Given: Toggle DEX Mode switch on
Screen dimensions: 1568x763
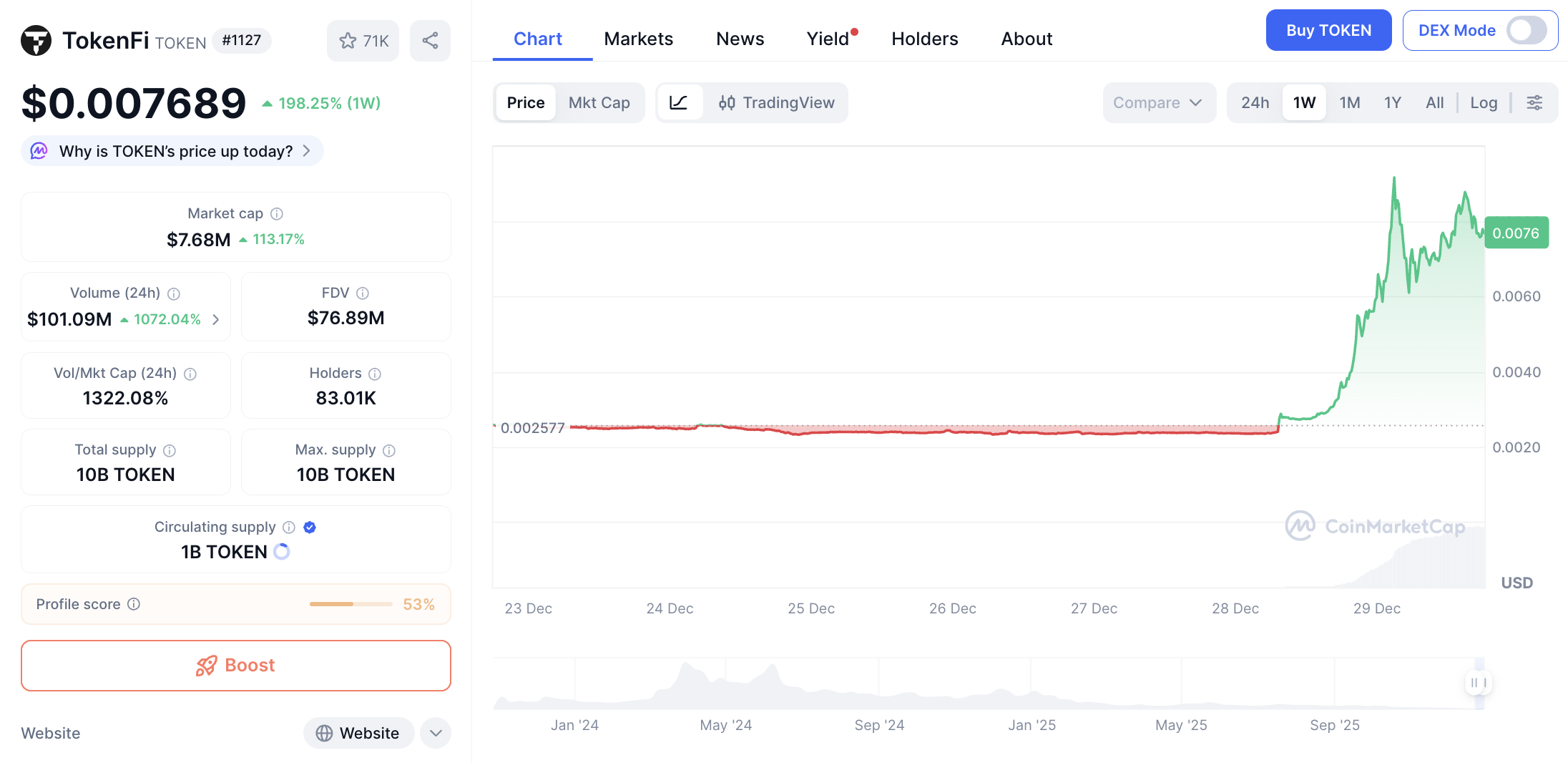Looking at the screenshot, I should tap(1526, 31).
